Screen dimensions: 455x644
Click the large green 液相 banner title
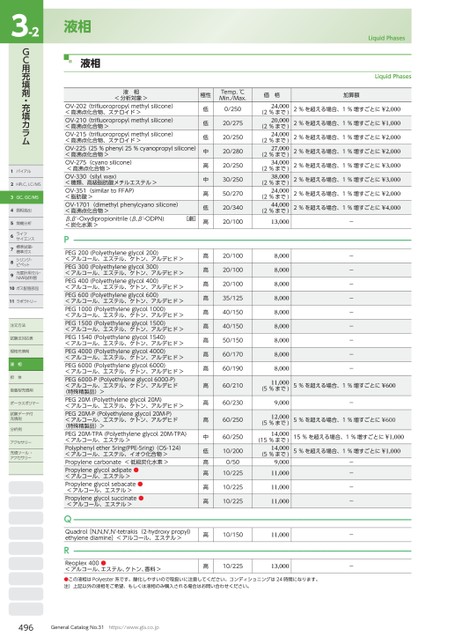[x=77, y=27]
